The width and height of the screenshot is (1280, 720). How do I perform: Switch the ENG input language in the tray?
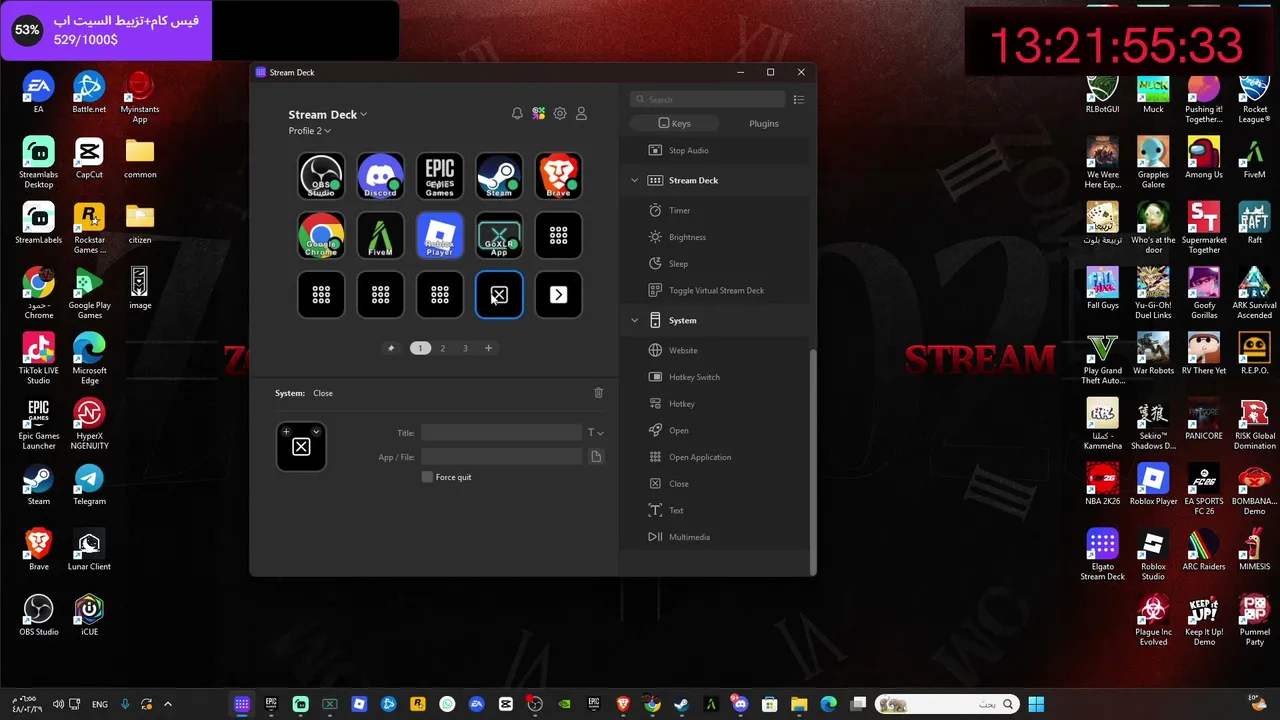pyautogui.click(x=100, y=704)
